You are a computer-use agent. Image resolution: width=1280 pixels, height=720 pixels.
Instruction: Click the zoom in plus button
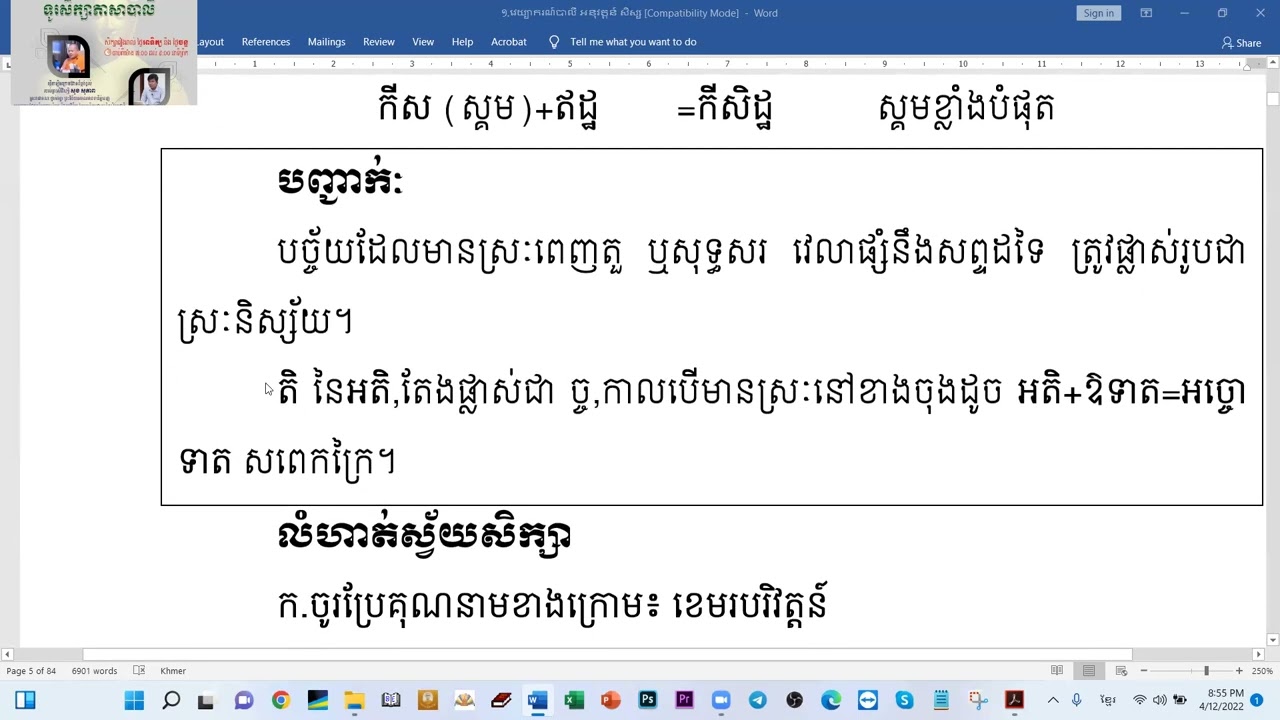1239,671
